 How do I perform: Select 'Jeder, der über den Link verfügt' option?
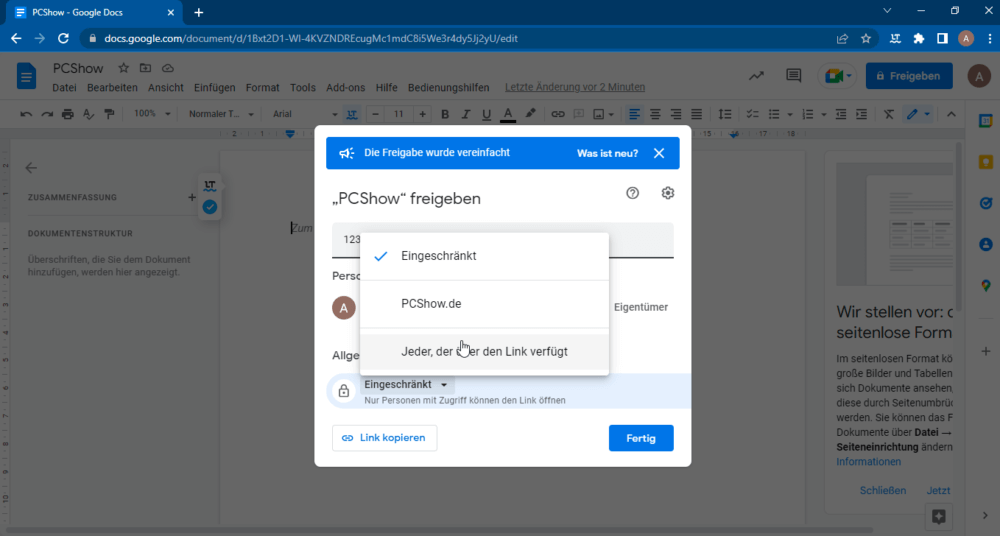pos(484,352)
